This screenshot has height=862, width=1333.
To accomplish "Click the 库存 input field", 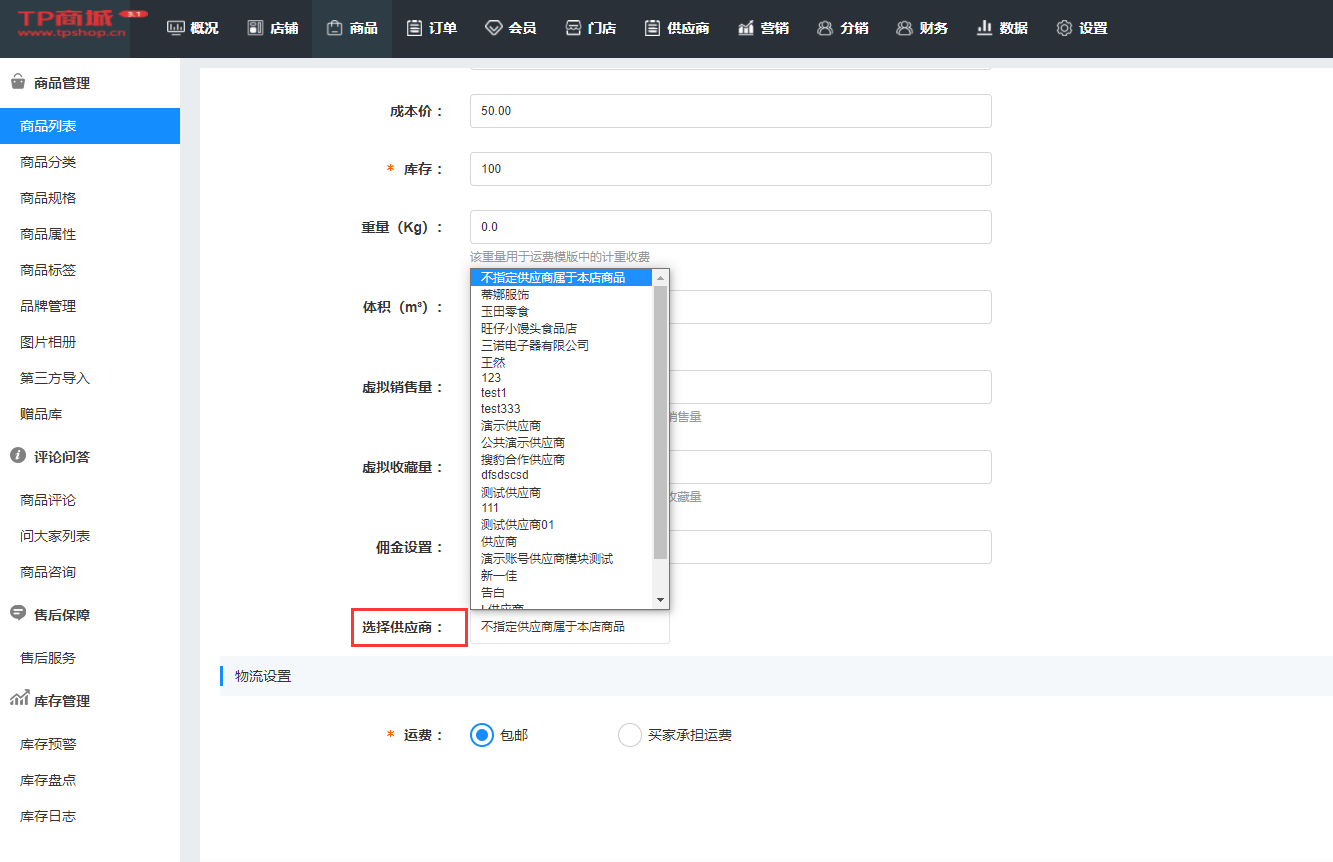I will click(x=730, y=169).
